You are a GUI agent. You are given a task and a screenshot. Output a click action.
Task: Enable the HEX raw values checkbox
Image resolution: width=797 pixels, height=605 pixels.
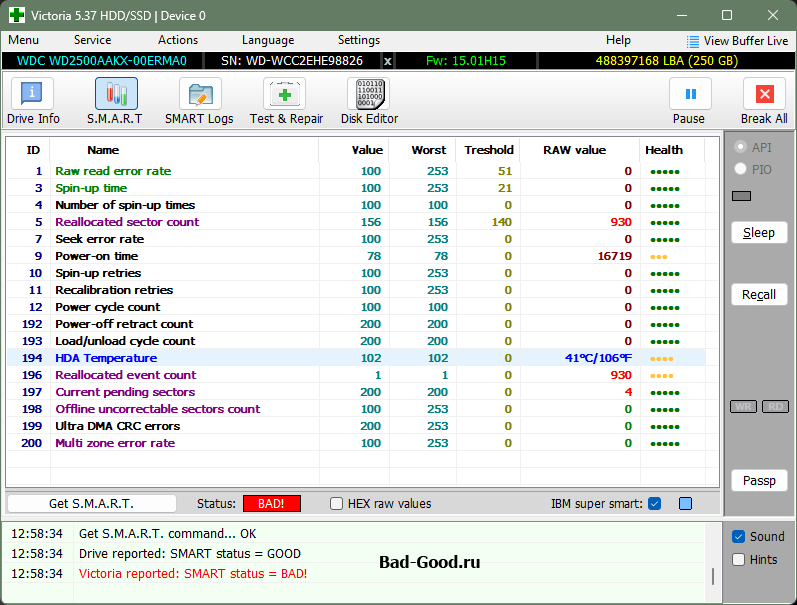click(x=337, y=504)
